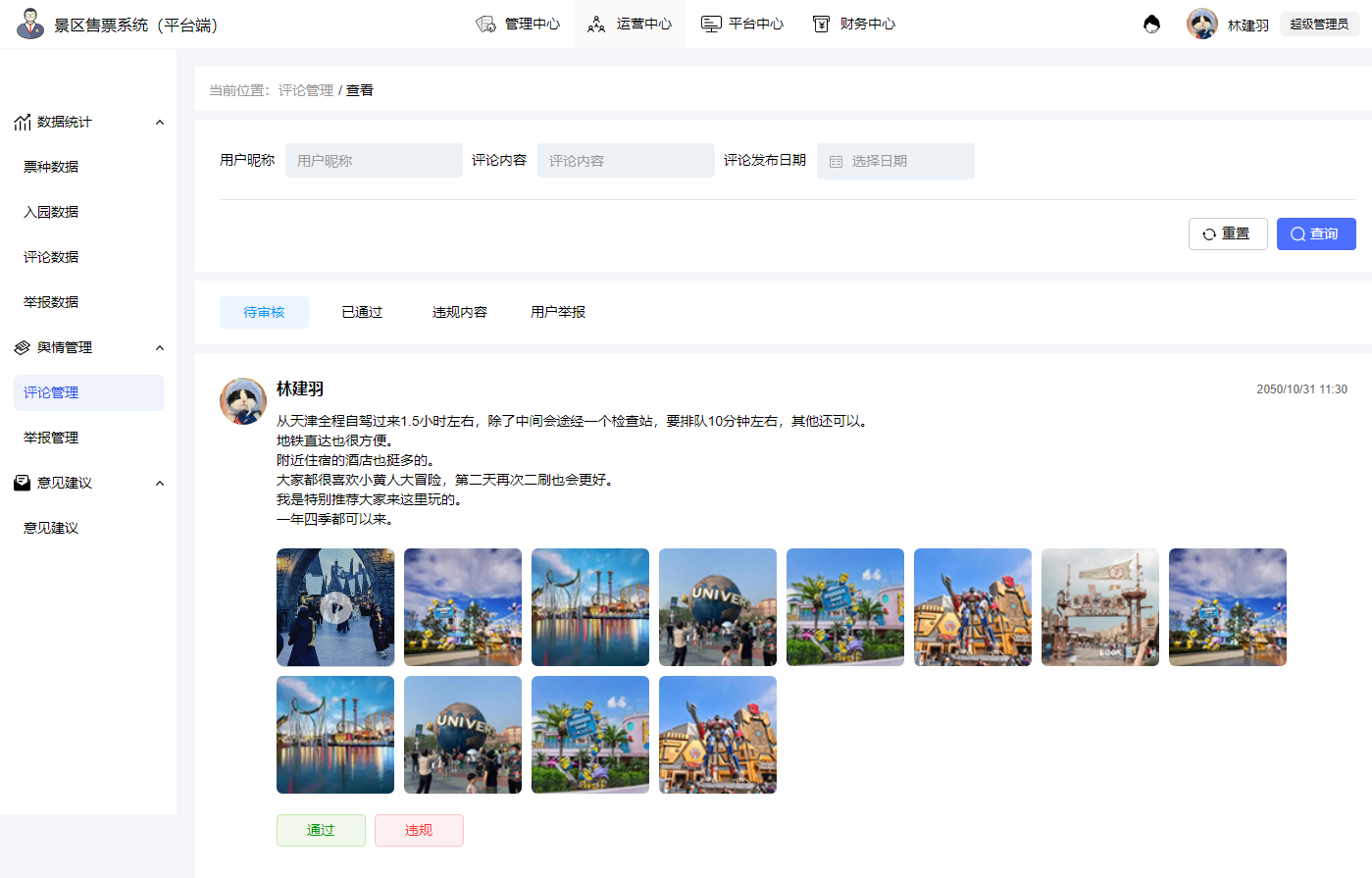Open the wooden gate archway thumbnail
1372x878 pixels.
(x=1100, y=607)
